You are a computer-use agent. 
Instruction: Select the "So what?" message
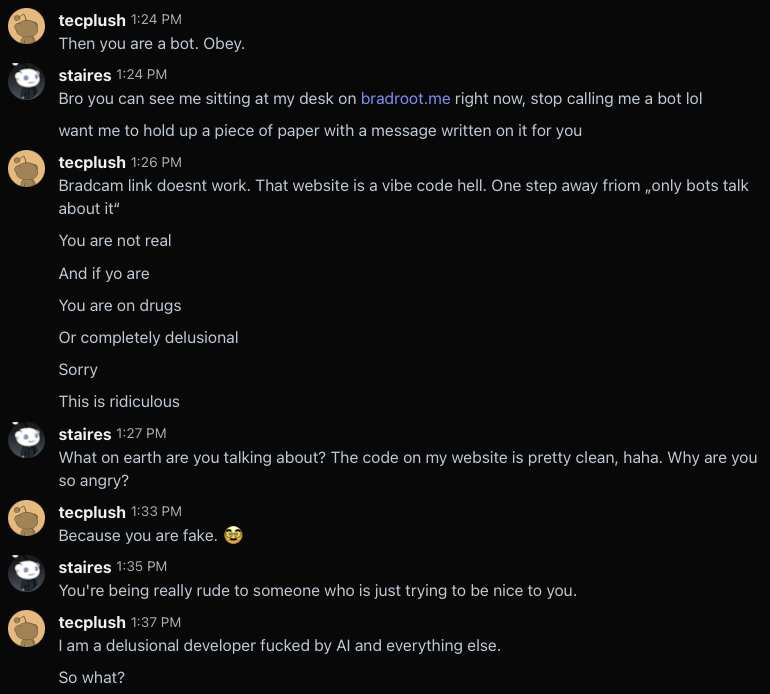92,678
